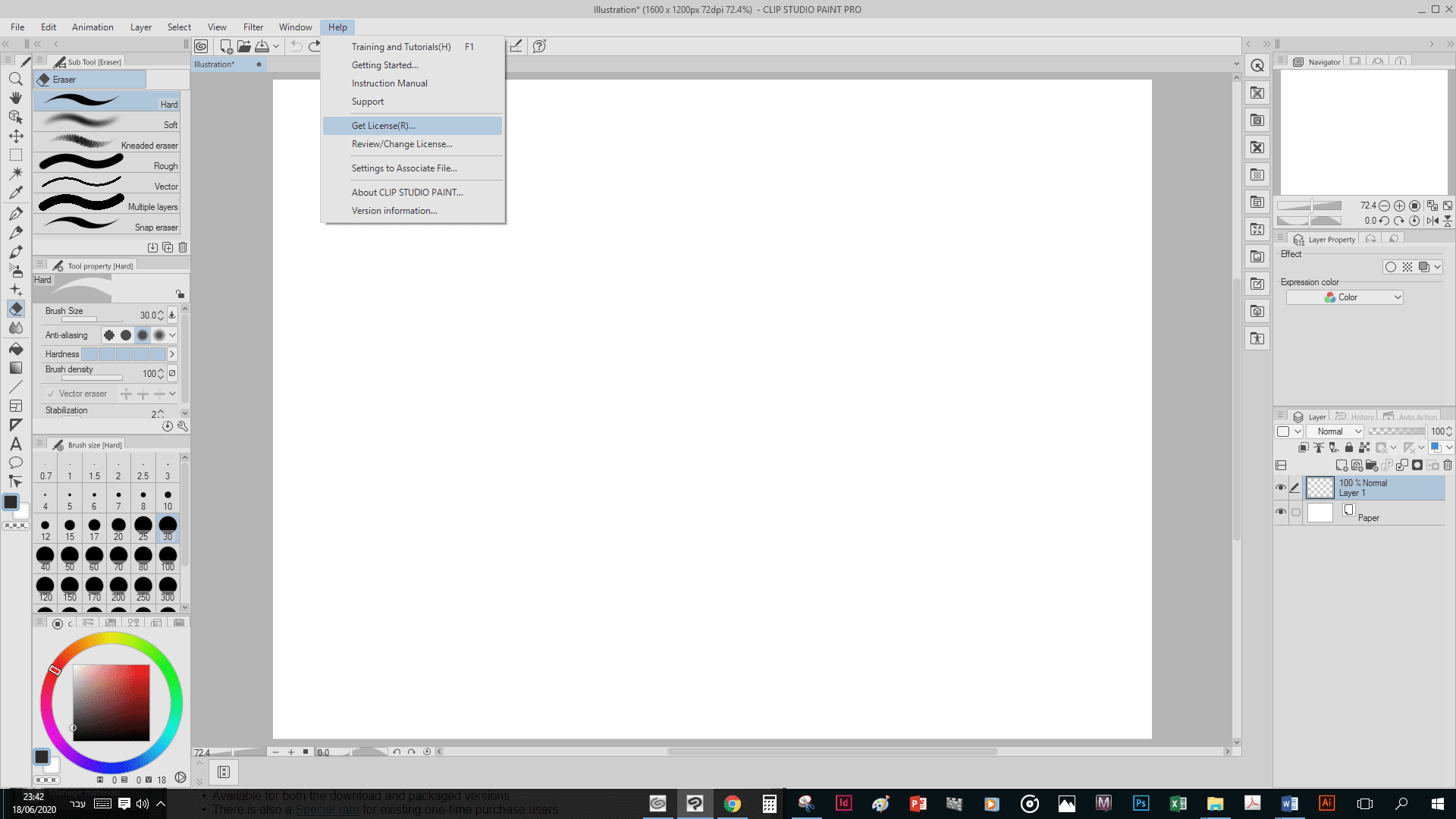1456x819 pixels.
Task: Toggle the Paper layer visibility
Action: coord(1281,513)
